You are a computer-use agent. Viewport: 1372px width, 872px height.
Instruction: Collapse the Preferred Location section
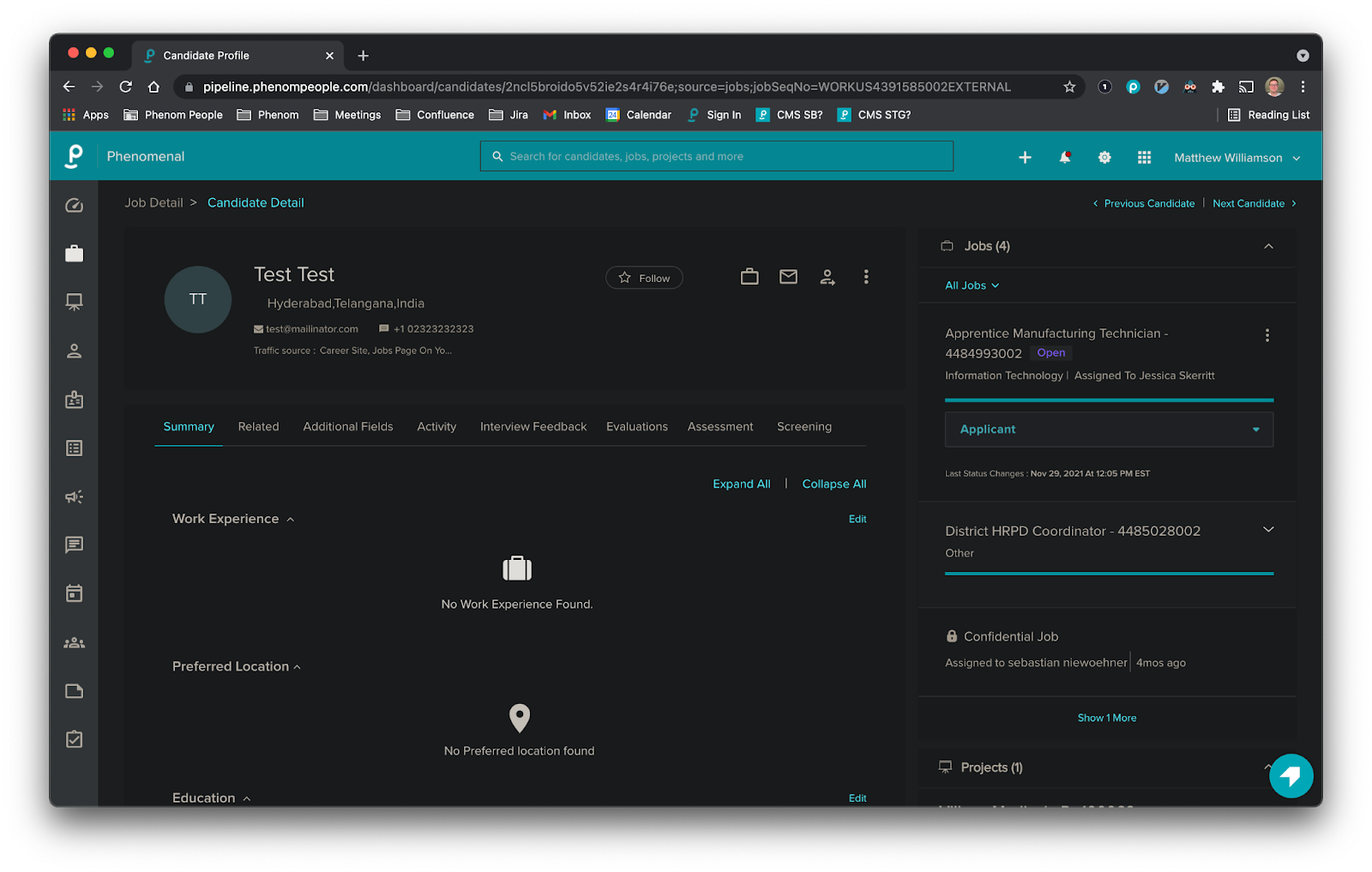[298, 667]
